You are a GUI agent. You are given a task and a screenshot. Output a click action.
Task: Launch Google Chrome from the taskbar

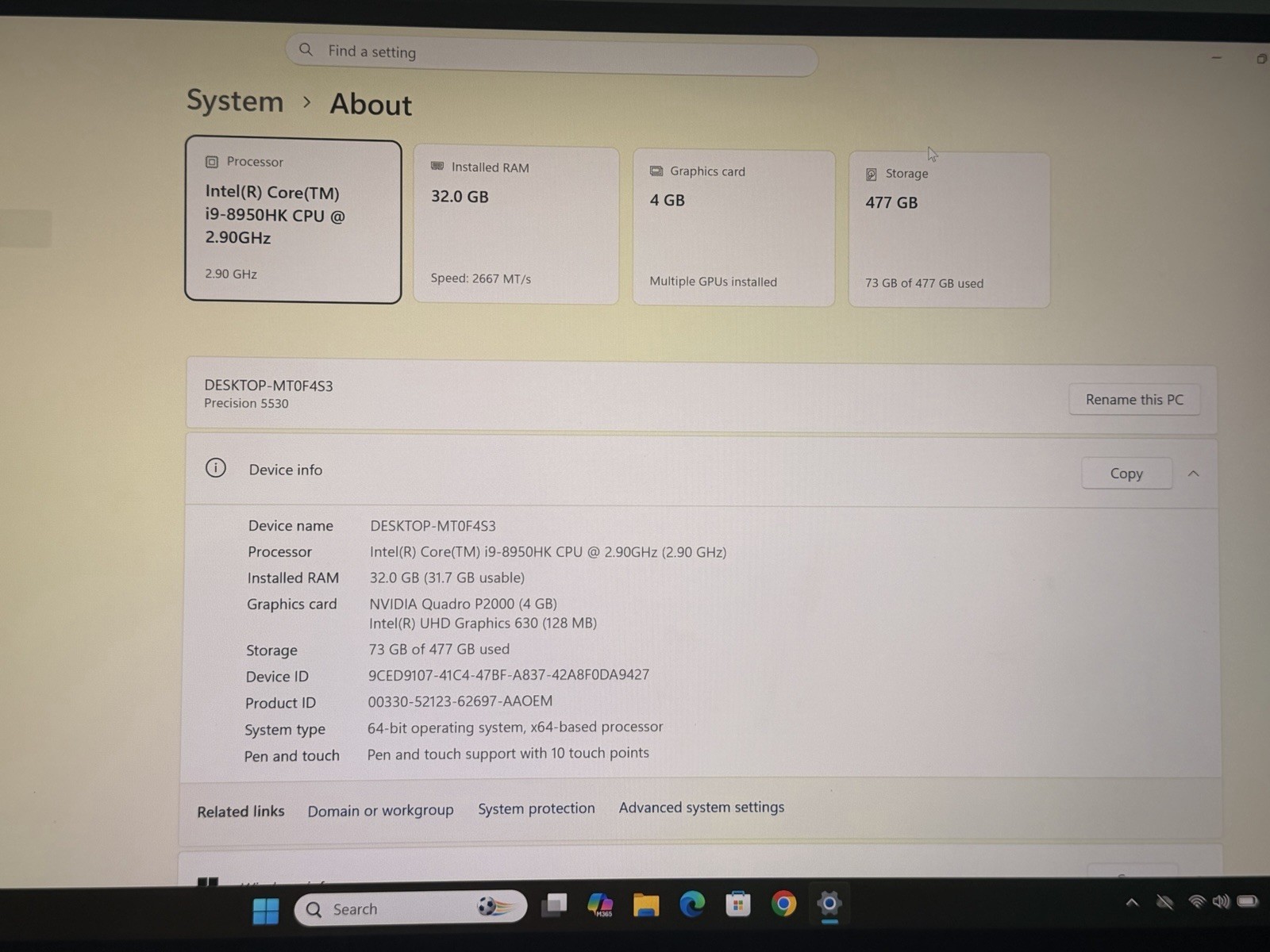click(783, 903)
